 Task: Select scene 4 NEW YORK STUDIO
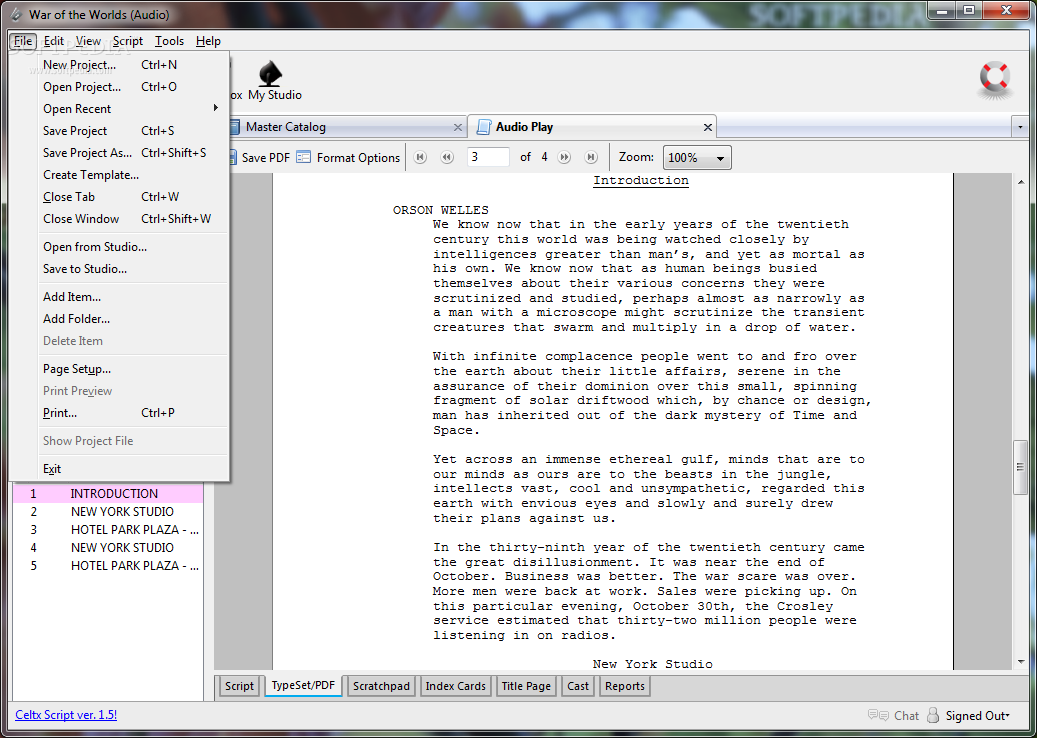pos(108,548)
